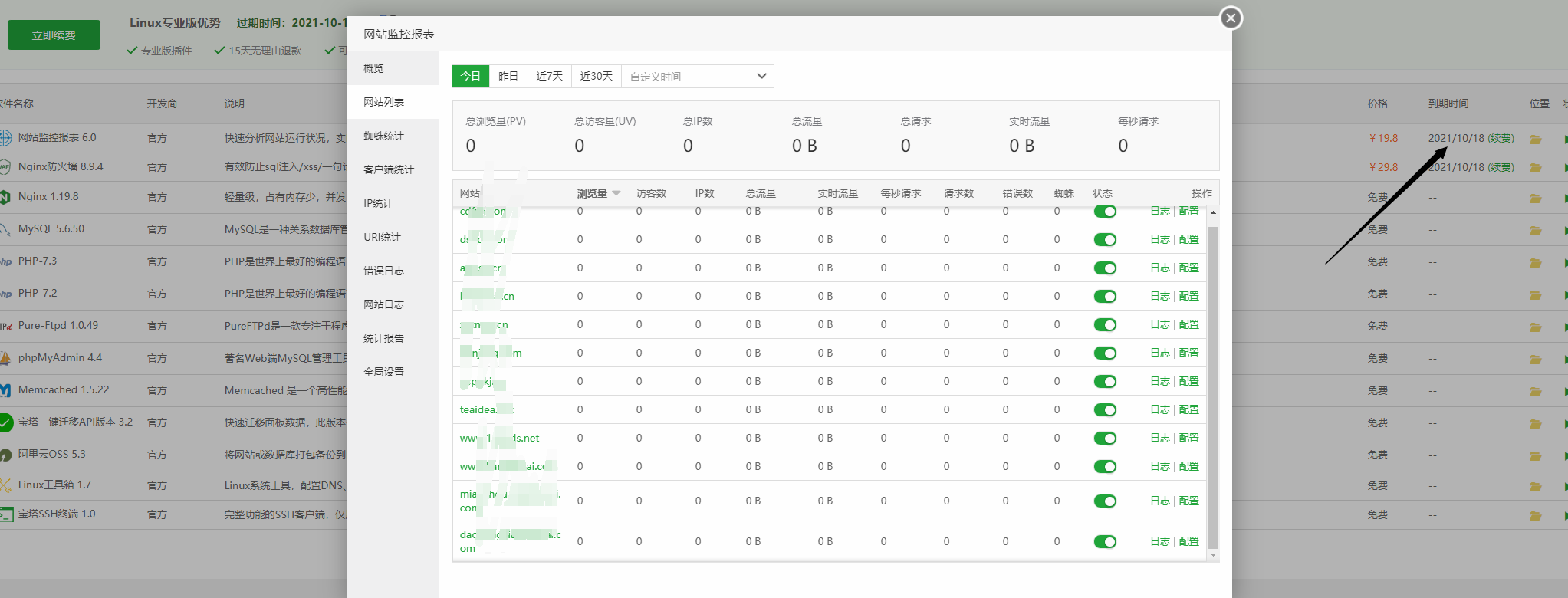Open folder icon in phpMyAdmin 4.4 row
The image size is (1568, 598).
(x=1535, y=359)
